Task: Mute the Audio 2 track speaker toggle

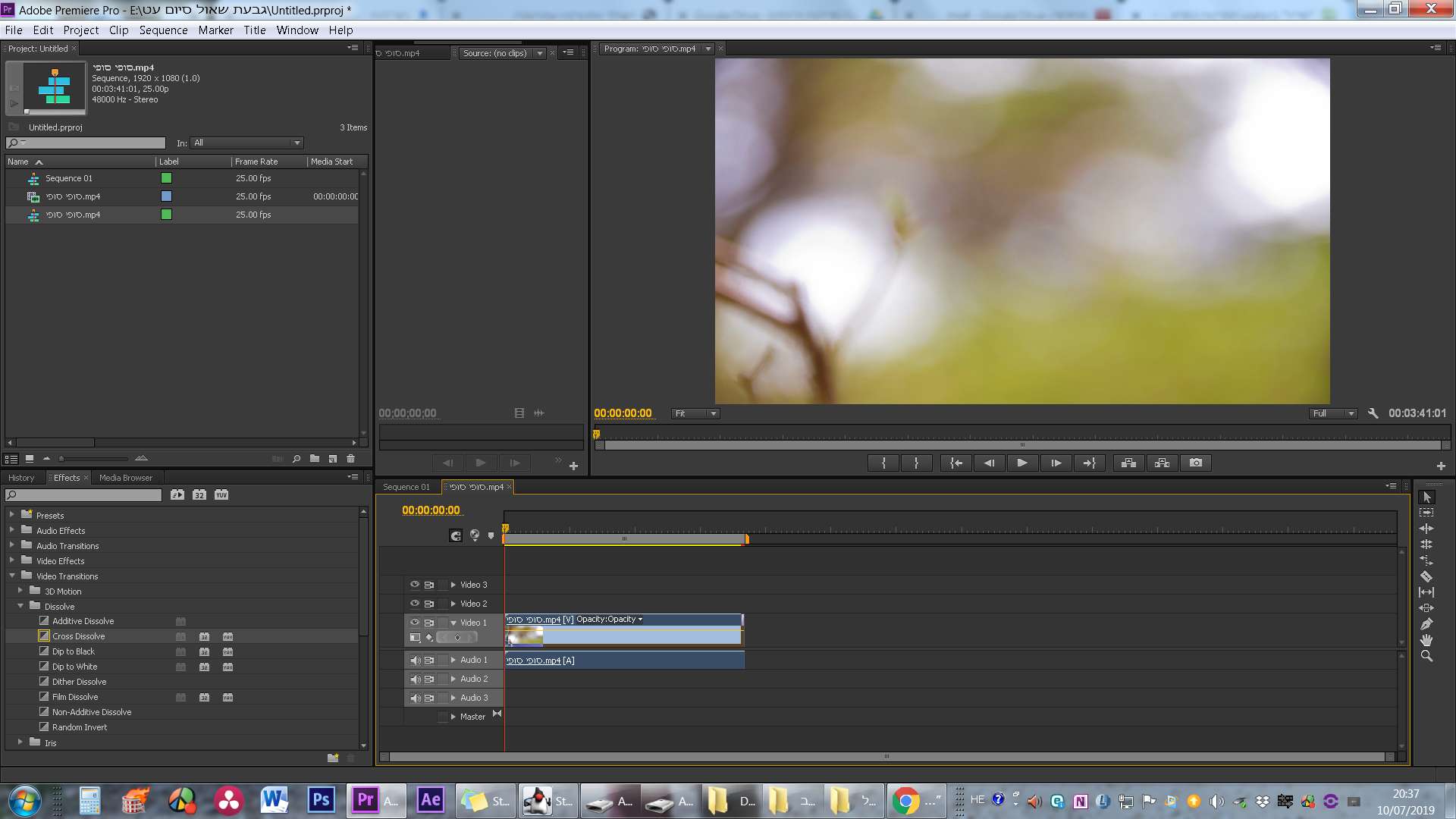Action: pyautogui.click(x=415, y=679)
